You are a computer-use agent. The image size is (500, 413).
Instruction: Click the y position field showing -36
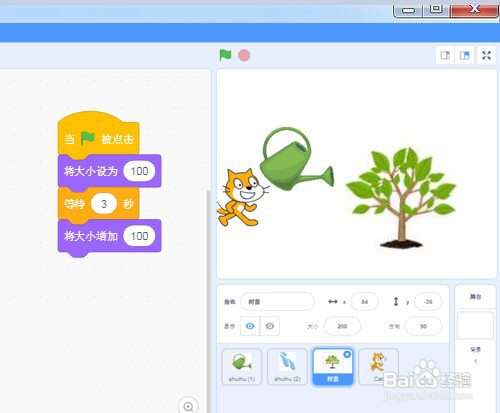pos(428,302)
